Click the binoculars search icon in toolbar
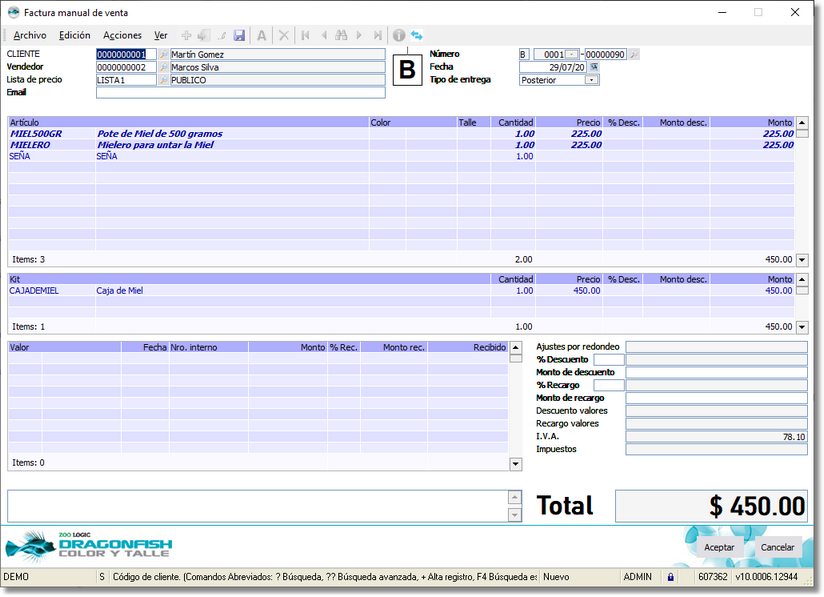The width and height of the screenshot is (824, 597). coord(341,35)
